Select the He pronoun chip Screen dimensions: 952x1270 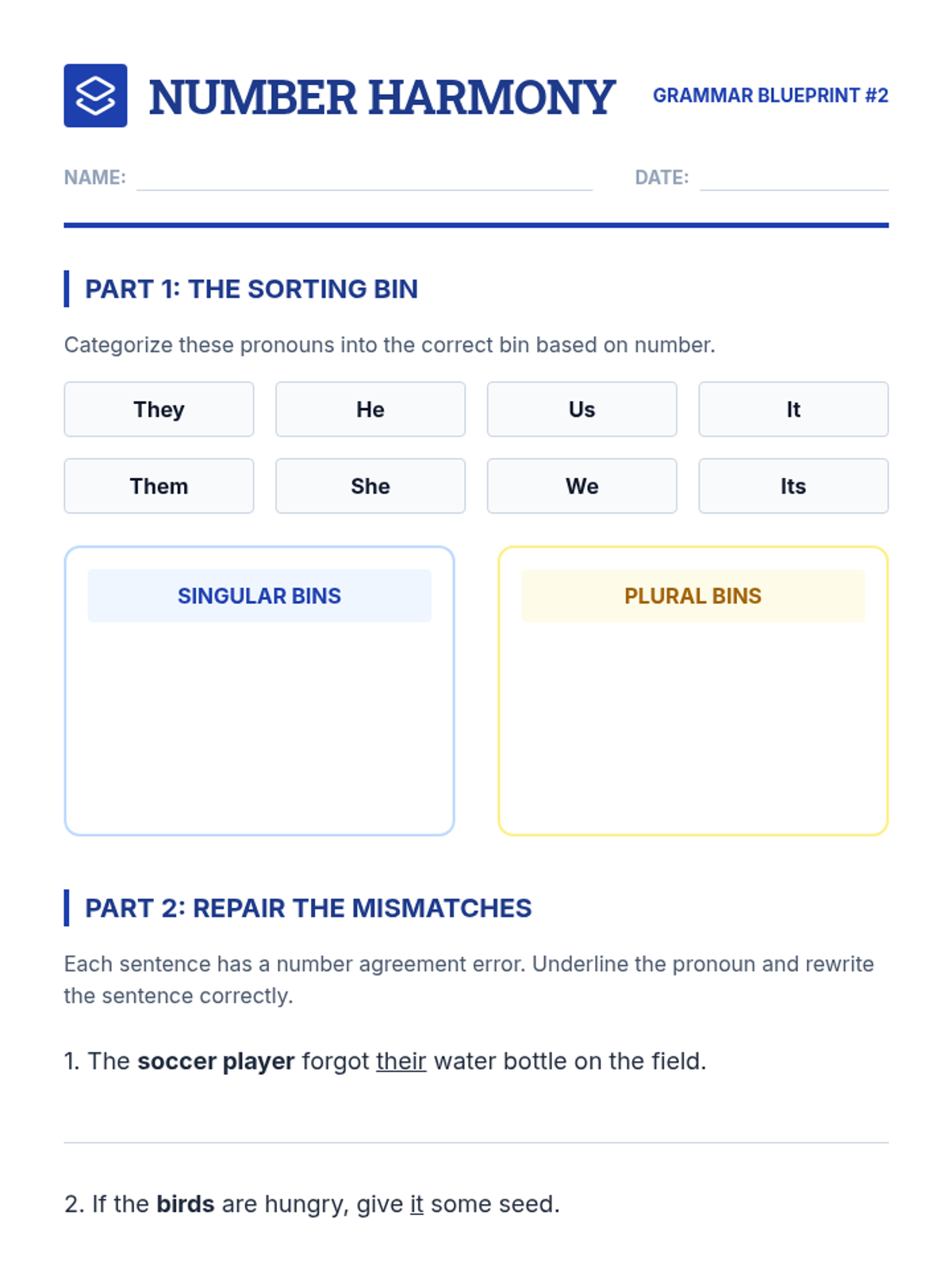tap(370, 409)
